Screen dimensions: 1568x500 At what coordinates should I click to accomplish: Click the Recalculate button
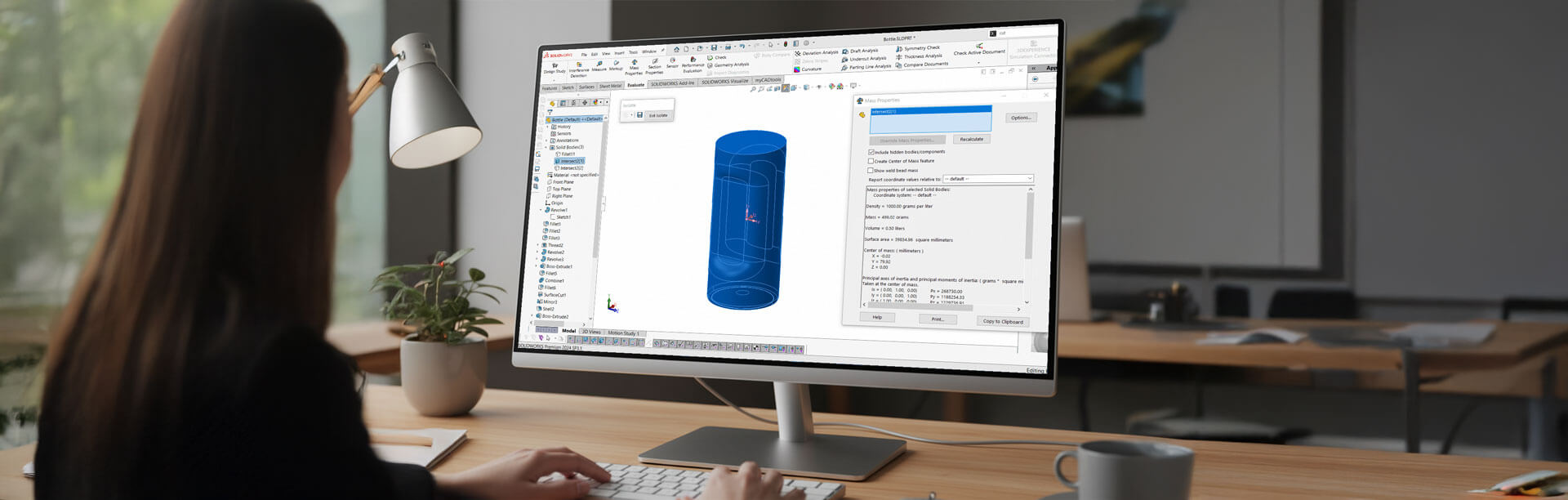[x=971, y=139]
